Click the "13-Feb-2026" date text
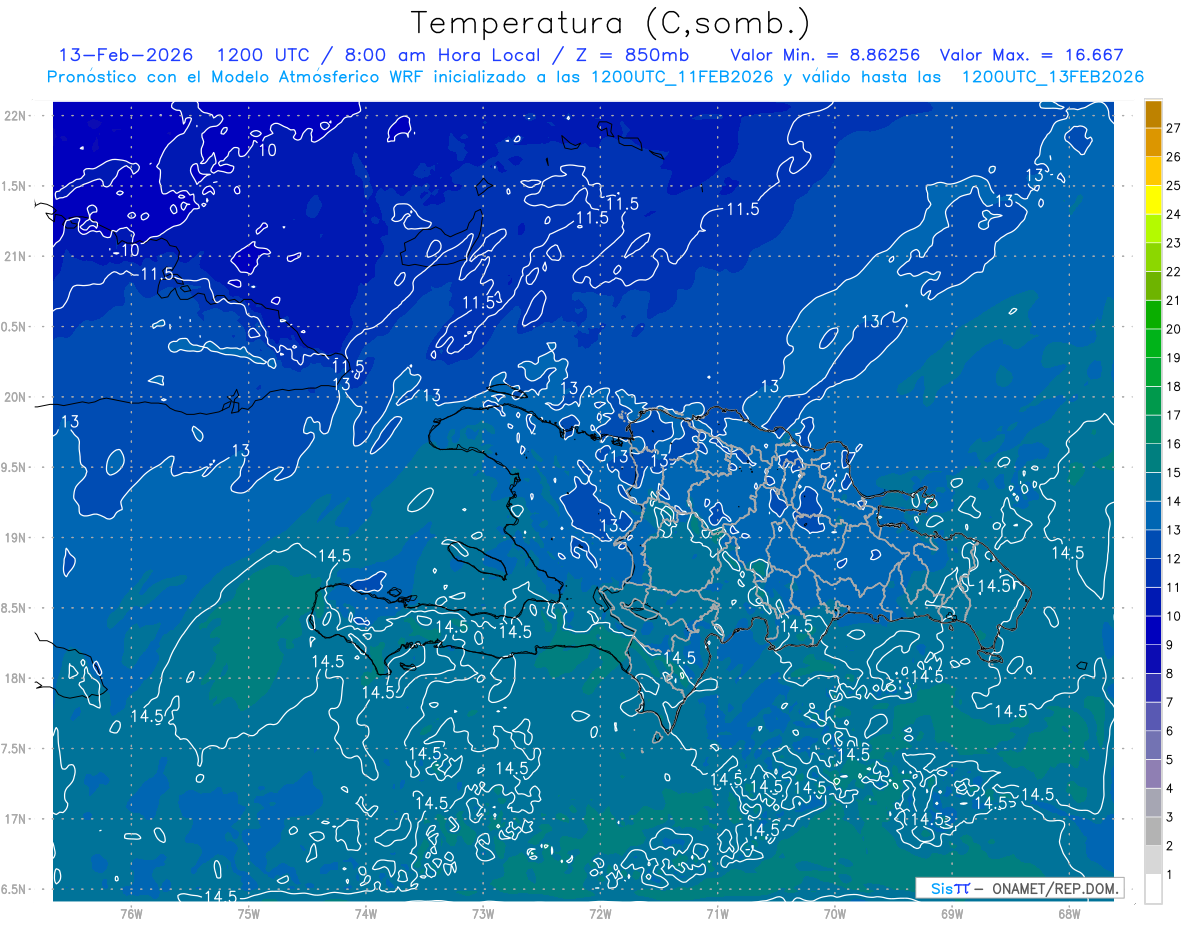 coord(125,56)
